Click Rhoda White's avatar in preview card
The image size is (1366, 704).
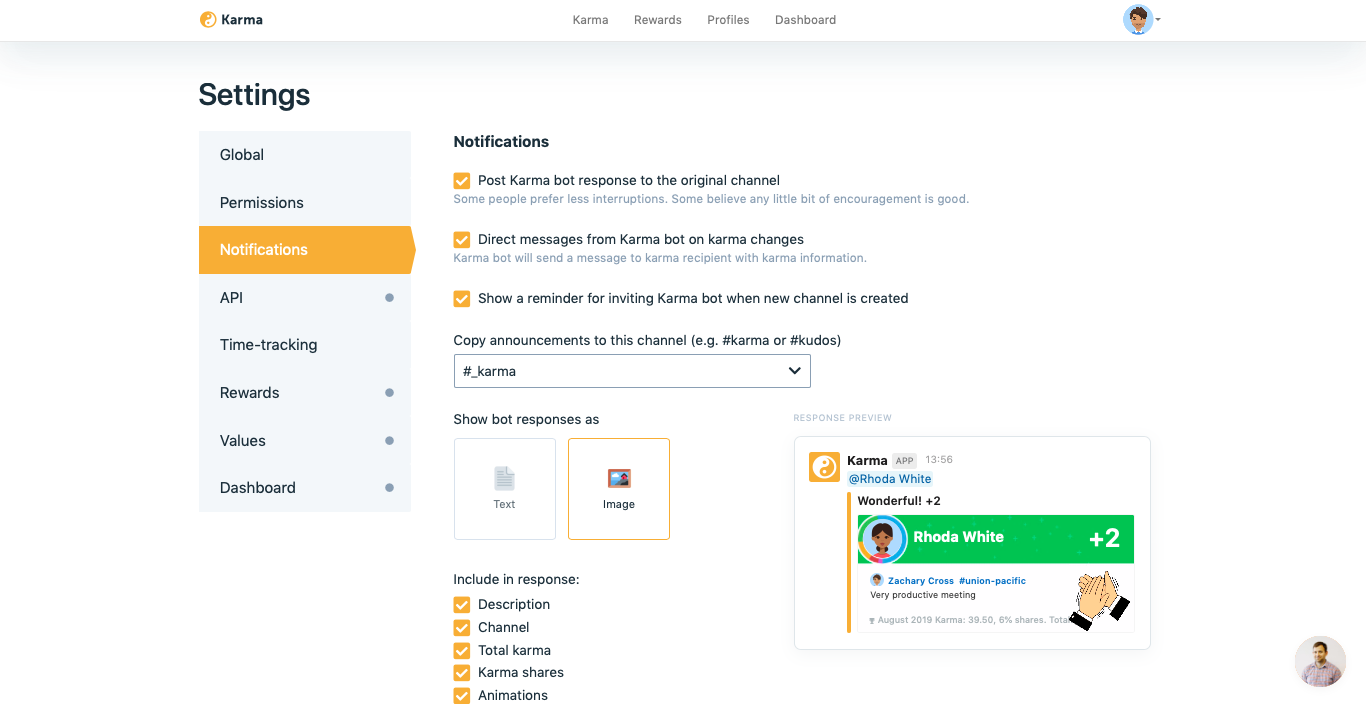pyautogui.click(x=882, y=539)
